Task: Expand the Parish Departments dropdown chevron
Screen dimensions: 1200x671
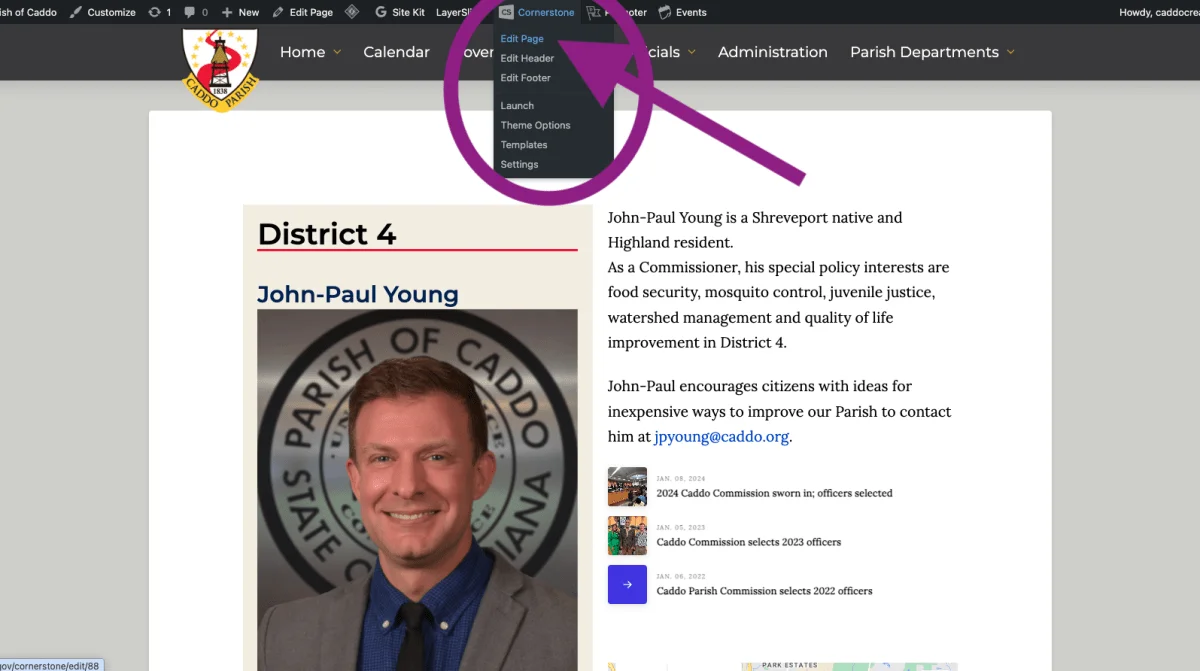Action: coord(1011,52)
